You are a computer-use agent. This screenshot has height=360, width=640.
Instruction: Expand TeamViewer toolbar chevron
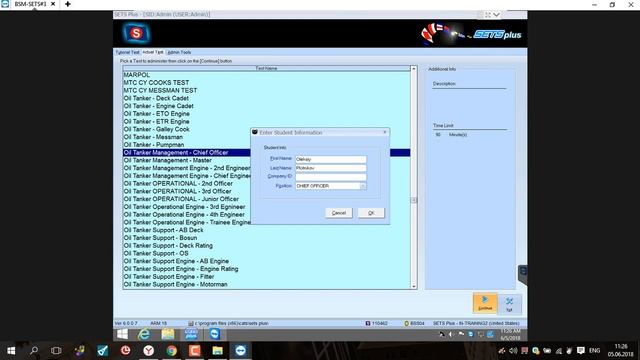[x=496, y=15]
